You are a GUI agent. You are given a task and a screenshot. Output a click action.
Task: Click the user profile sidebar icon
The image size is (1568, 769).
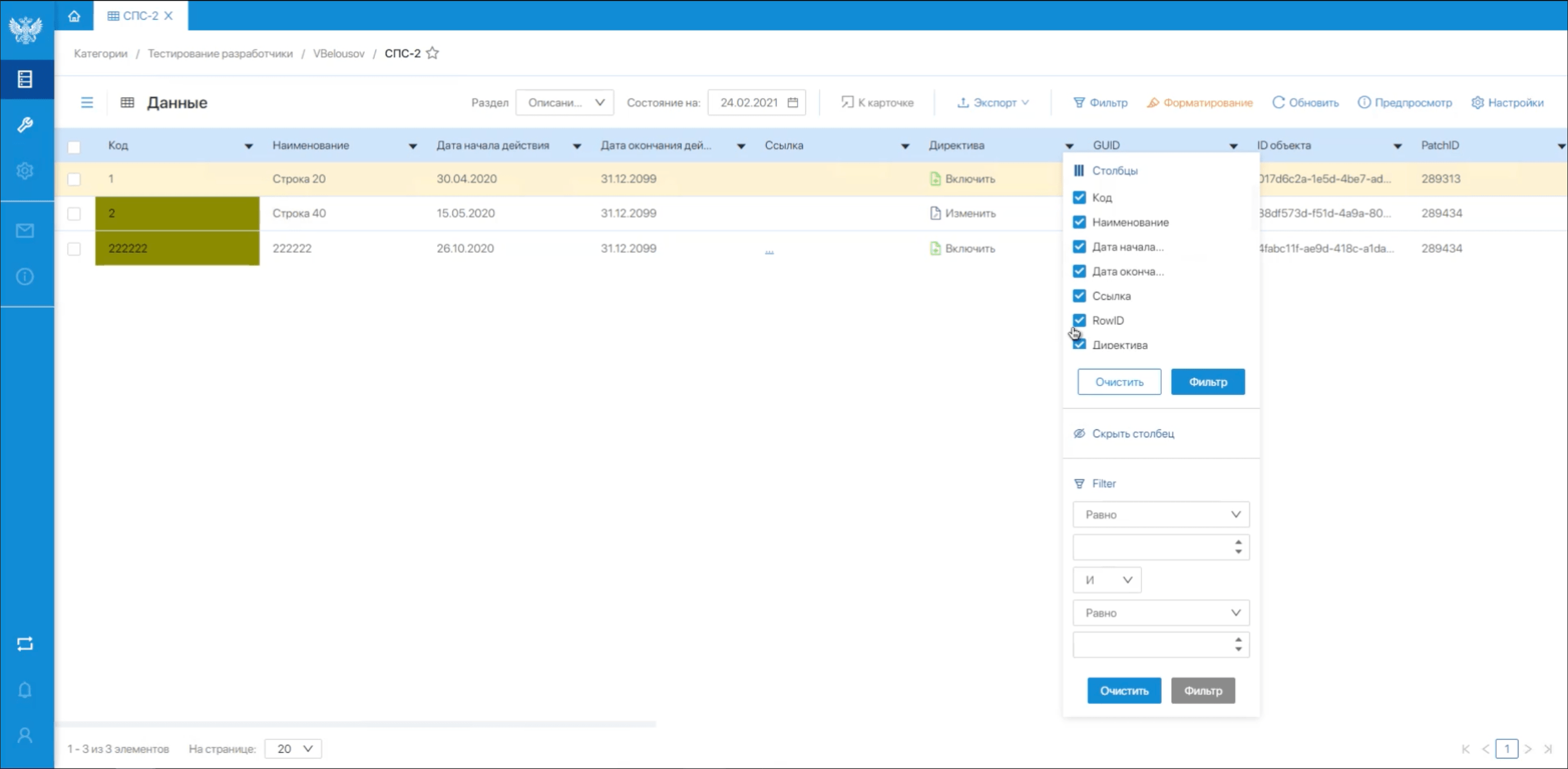[25, 735]
